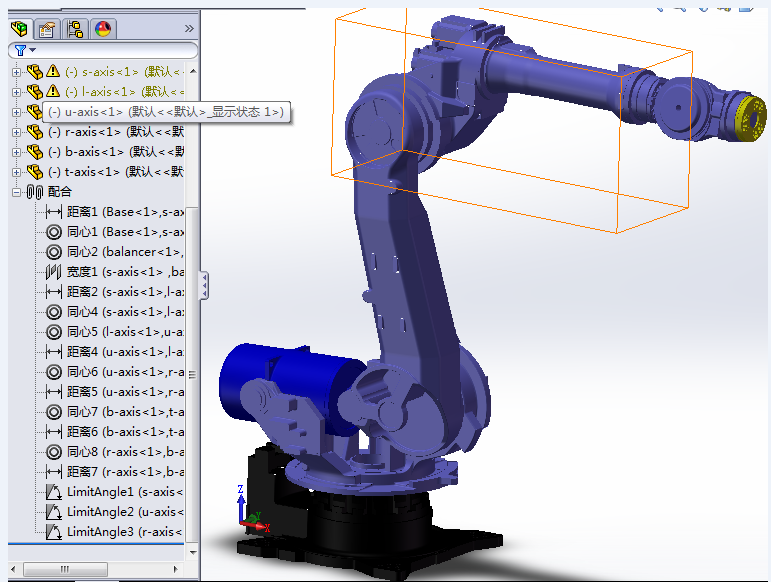Click the 同心5 concentric mate icon
771x582 pixels.
54,332
